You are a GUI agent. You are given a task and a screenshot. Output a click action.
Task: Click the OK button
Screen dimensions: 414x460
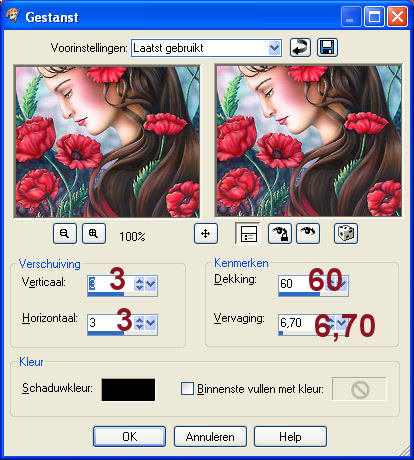point(129,436)
